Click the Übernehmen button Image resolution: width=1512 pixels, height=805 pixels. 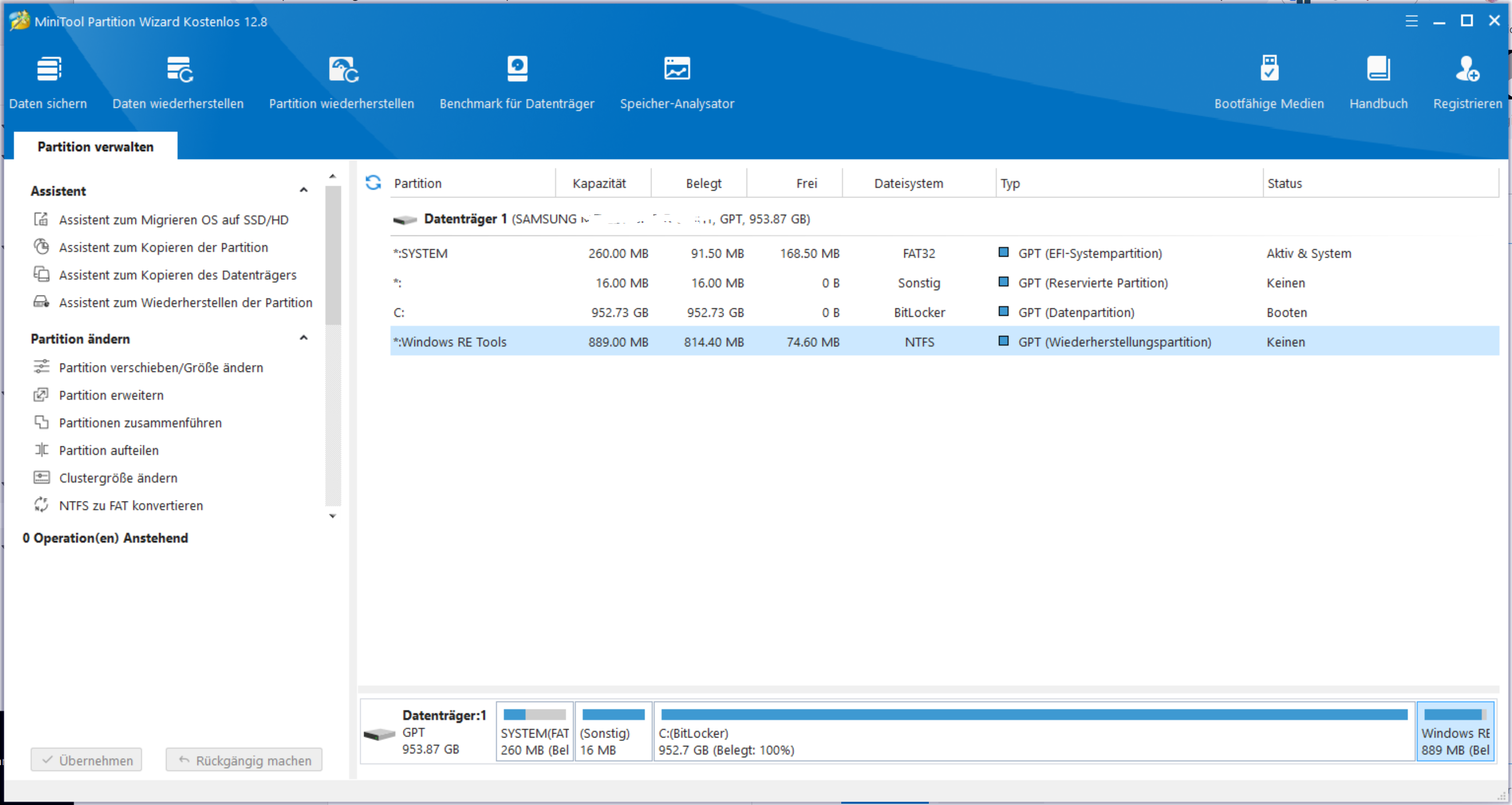86,760
